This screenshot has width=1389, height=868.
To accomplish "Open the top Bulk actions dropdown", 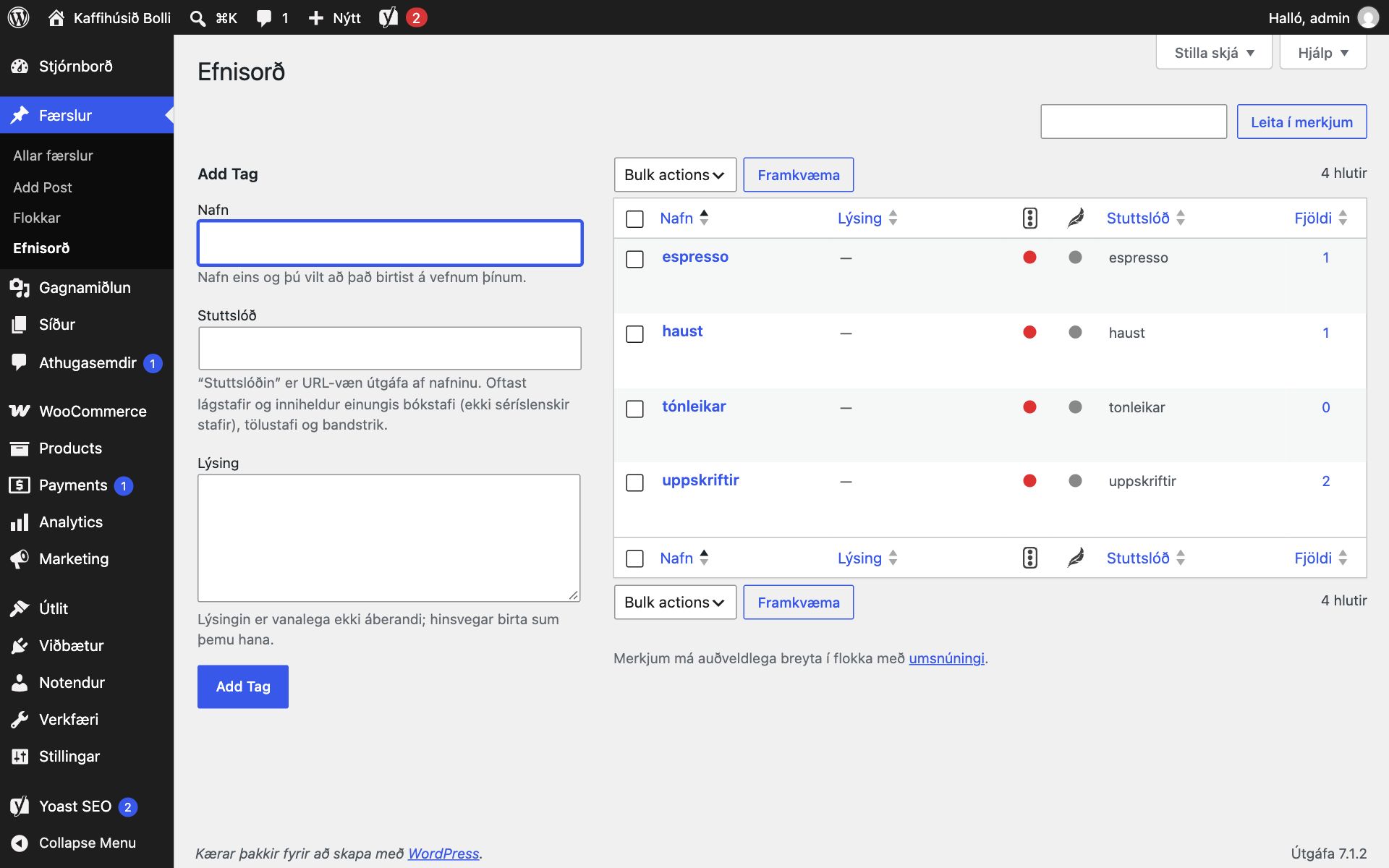I will pyautogui.click(x=675, y=175).
